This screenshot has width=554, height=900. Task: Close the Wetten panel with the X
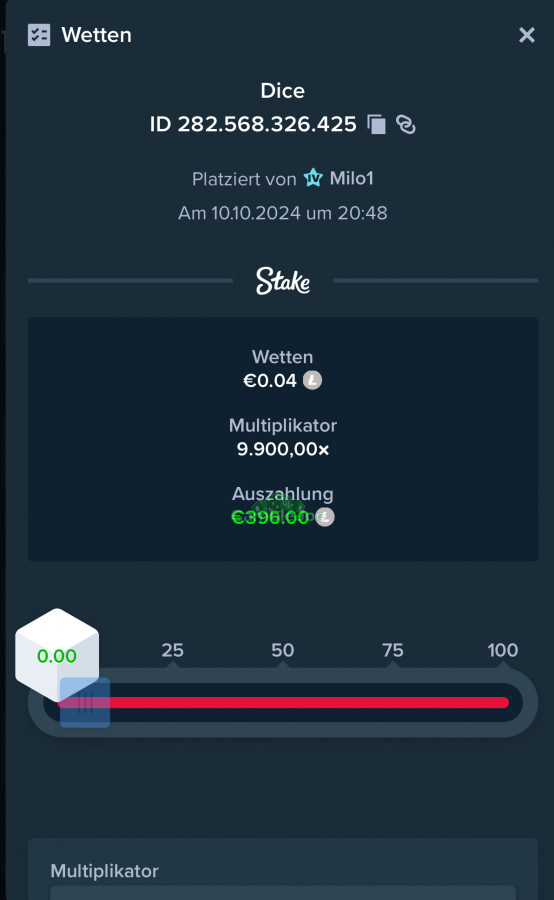[x=526, y=35]
